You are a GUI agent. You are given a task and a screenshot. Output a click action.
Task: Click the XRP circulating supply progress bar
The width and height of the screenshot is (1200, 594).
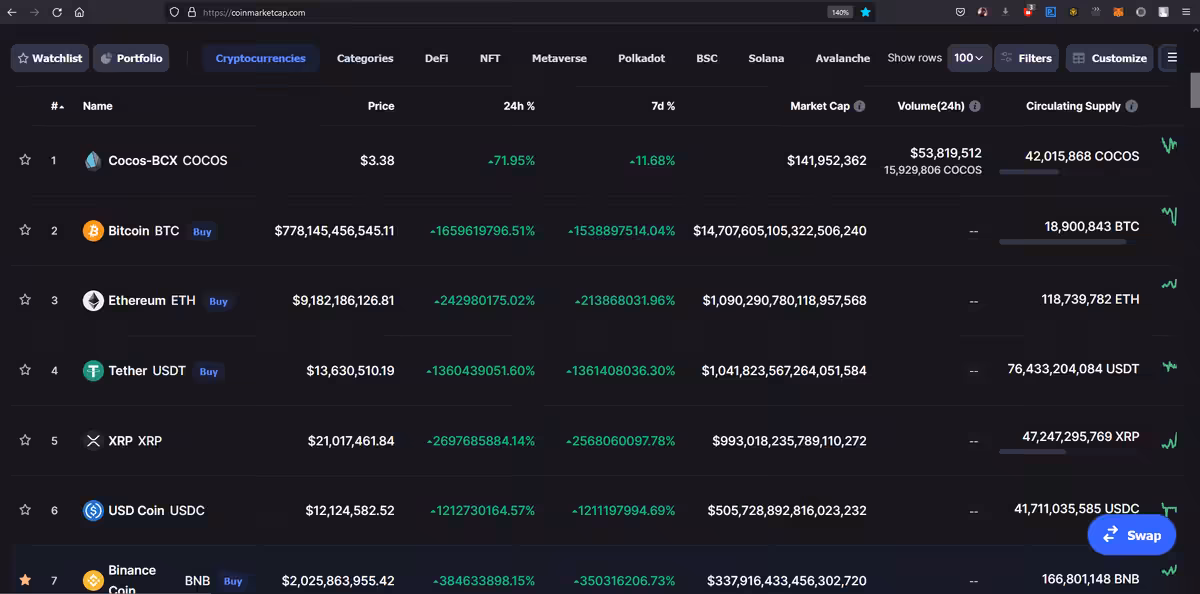[x=1032, y=452]
